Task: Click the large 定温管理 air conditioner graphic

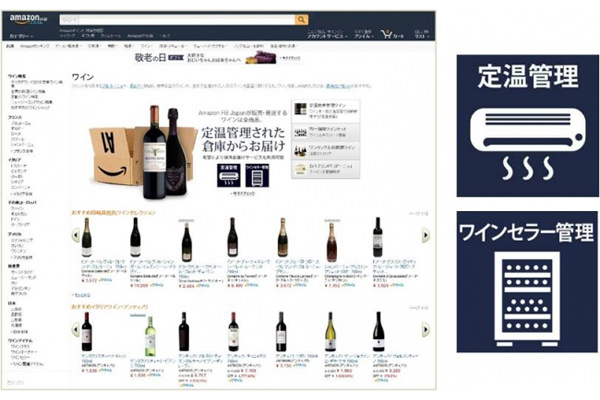Action: click(x=527, y=126)
